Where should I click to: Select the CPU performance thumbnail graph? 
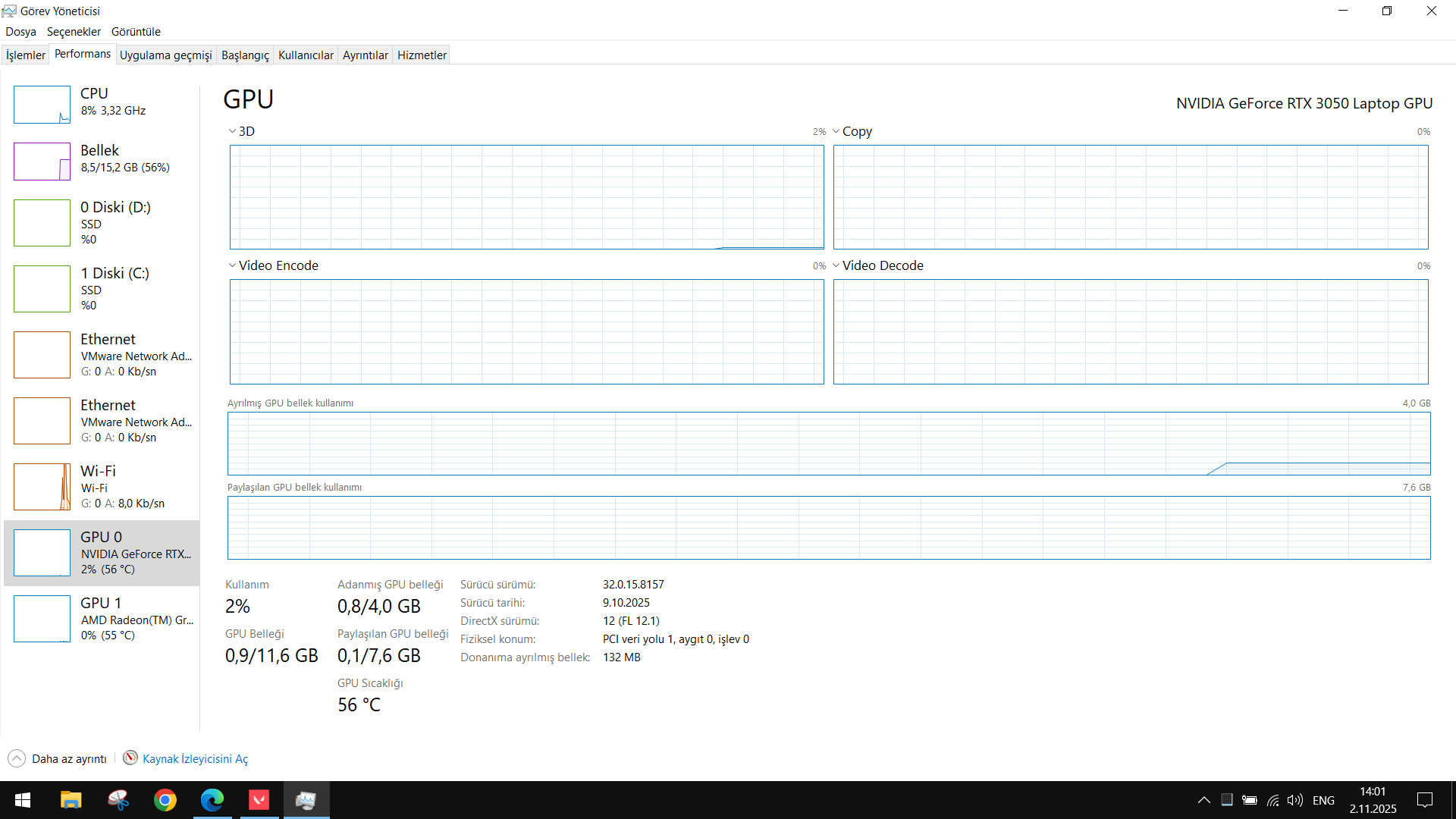(x=42, y=105)
